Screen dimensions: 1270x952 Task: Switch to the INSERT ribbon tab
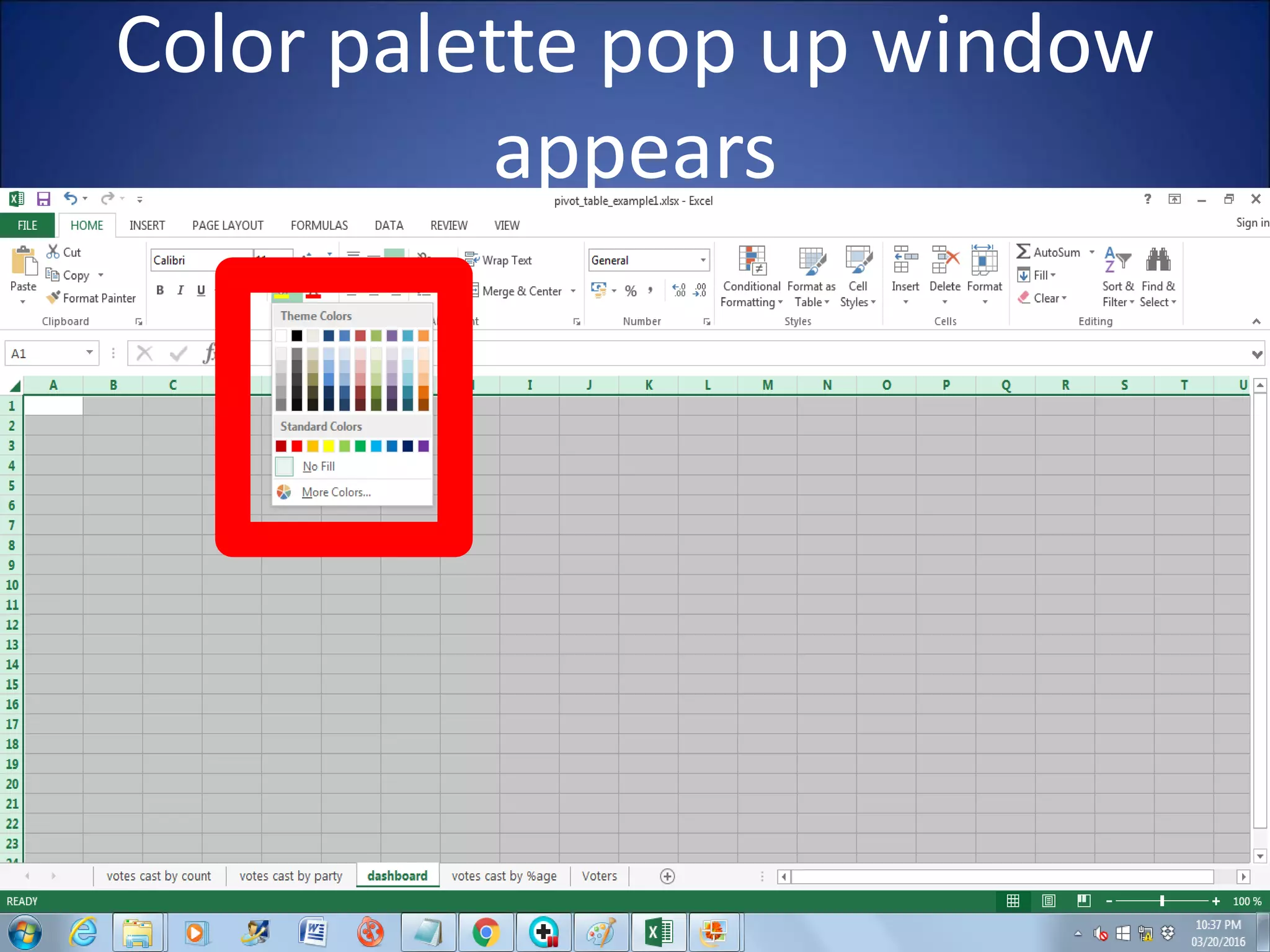[x=147, y=226]
